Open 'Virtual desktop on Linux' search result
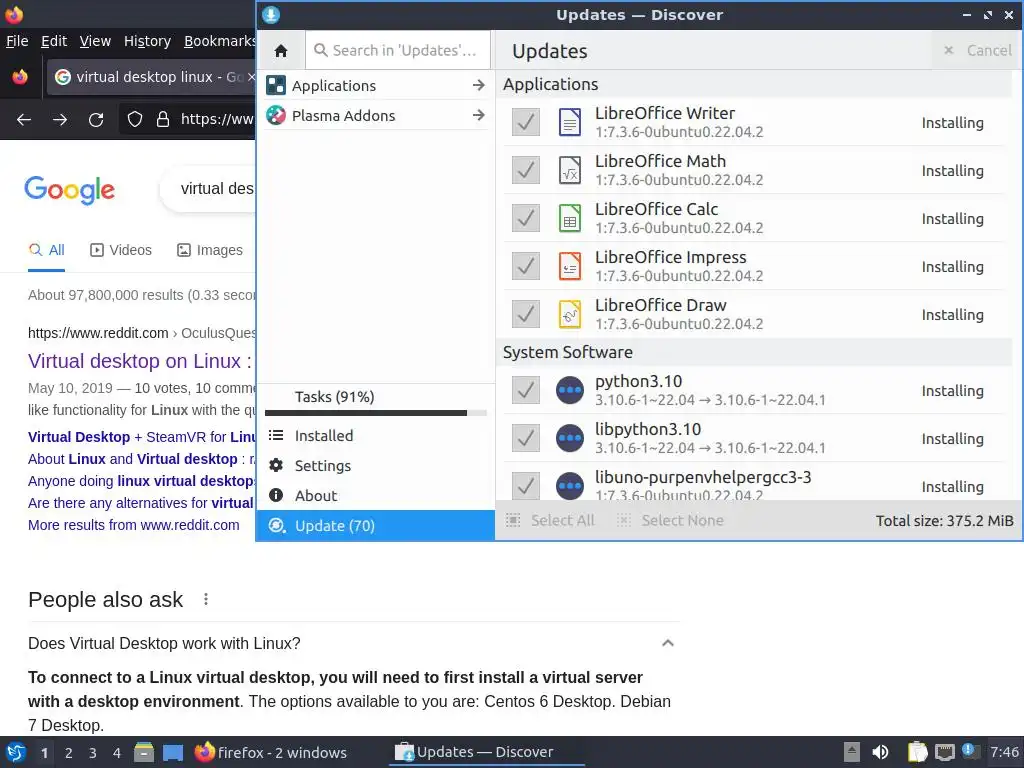The image size is (1024, 768). 139,361
